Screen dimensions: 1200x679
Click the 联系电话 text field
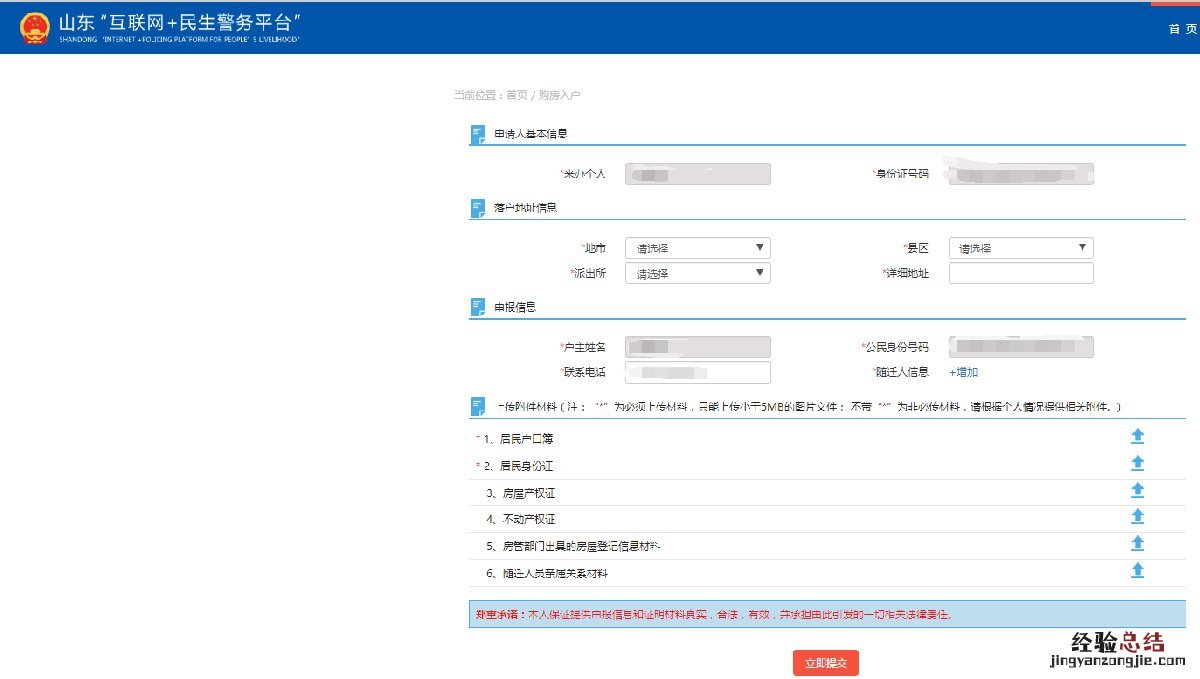tap(697, 372)
